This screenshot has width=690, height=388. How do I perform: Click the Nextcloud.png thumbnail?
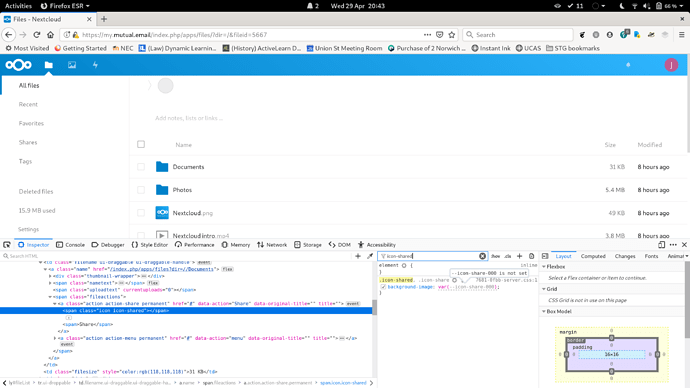(x=162, y=213)
